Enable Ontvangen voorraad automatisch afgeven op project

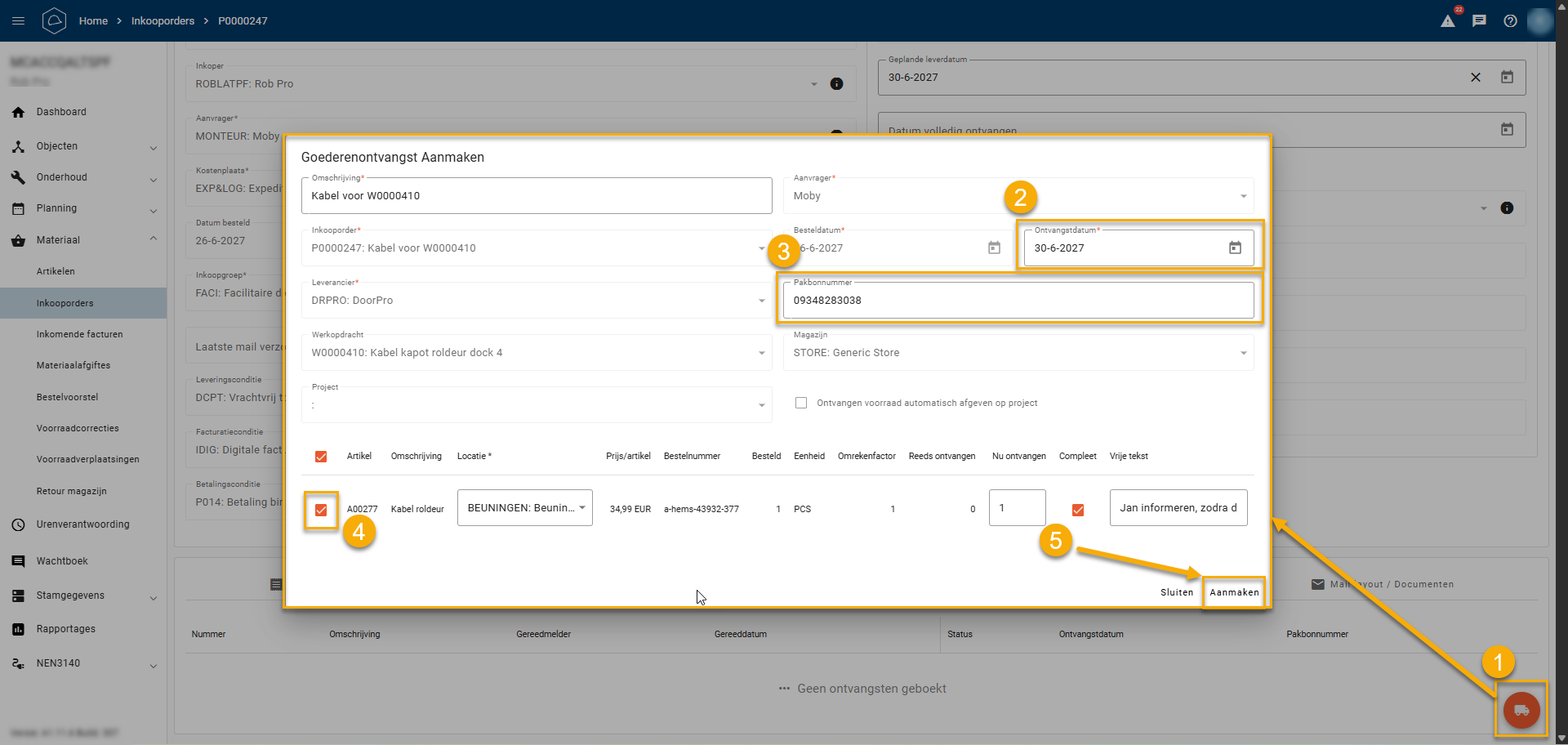pos(801,403)
